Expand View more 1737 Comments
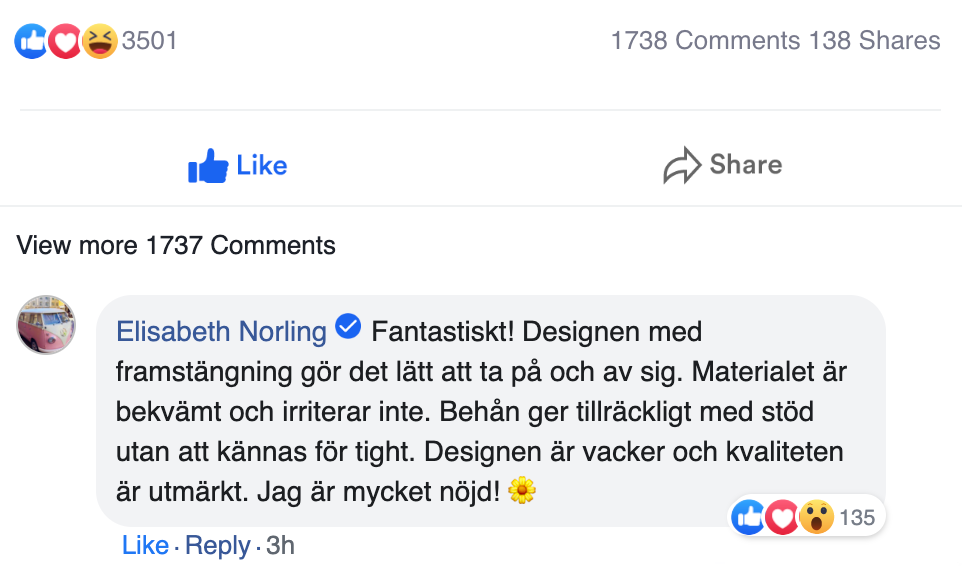 click(176, 245)
